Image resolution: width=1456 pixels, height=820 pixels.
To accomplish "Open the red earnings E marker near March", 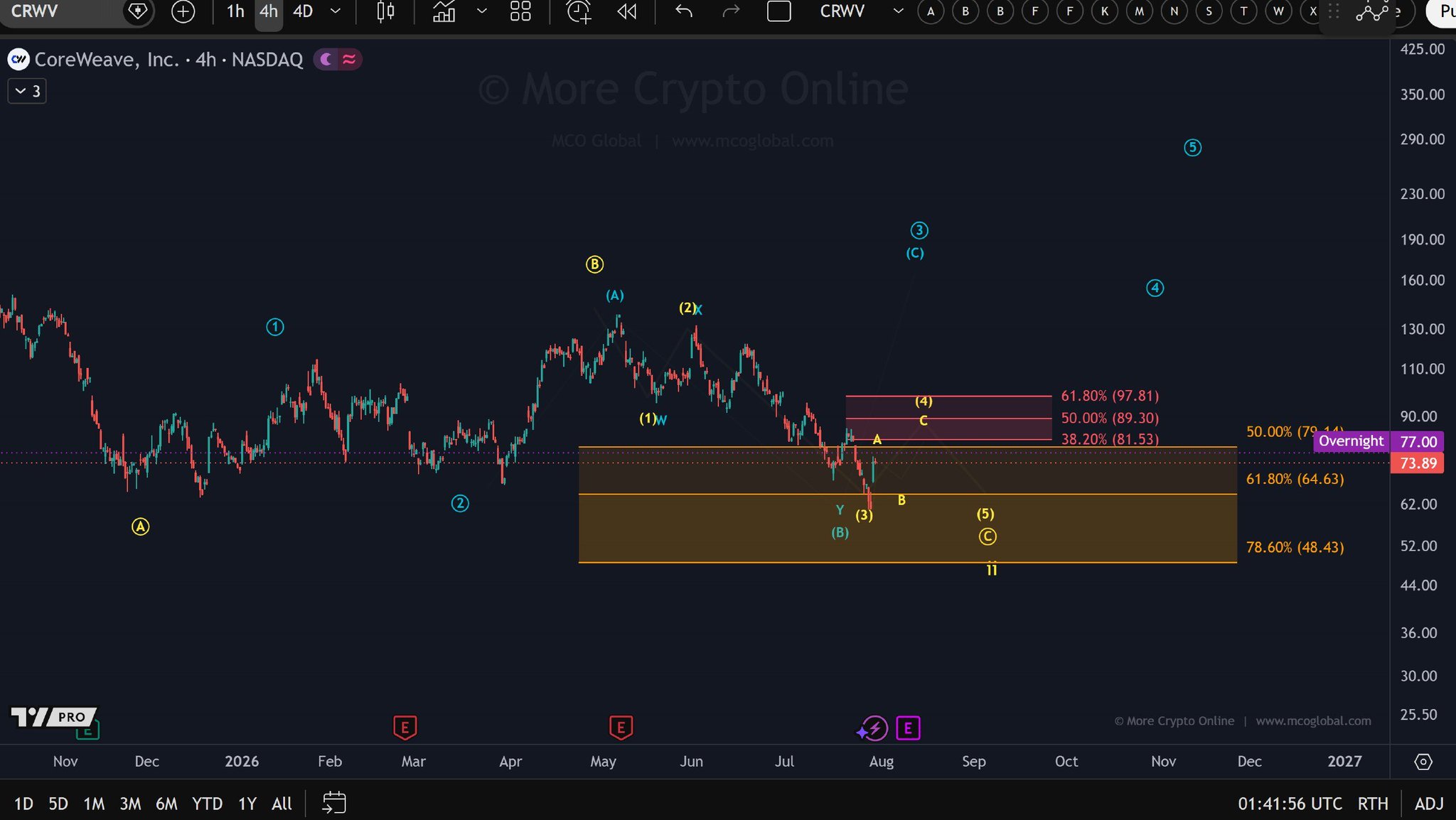I will 405,728.
